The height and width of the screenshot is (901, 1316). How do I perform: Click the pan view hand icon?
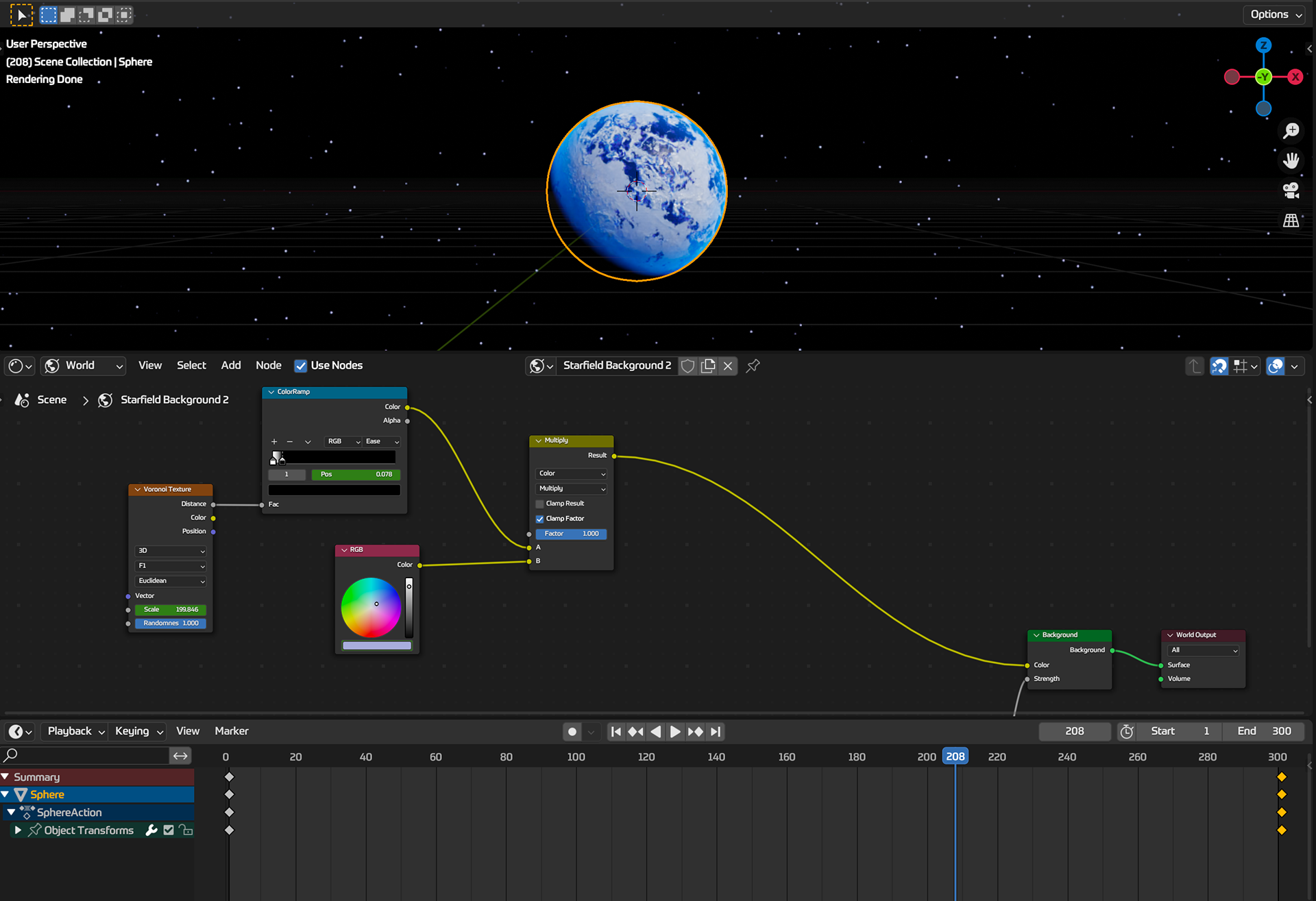coord(1291,160)
